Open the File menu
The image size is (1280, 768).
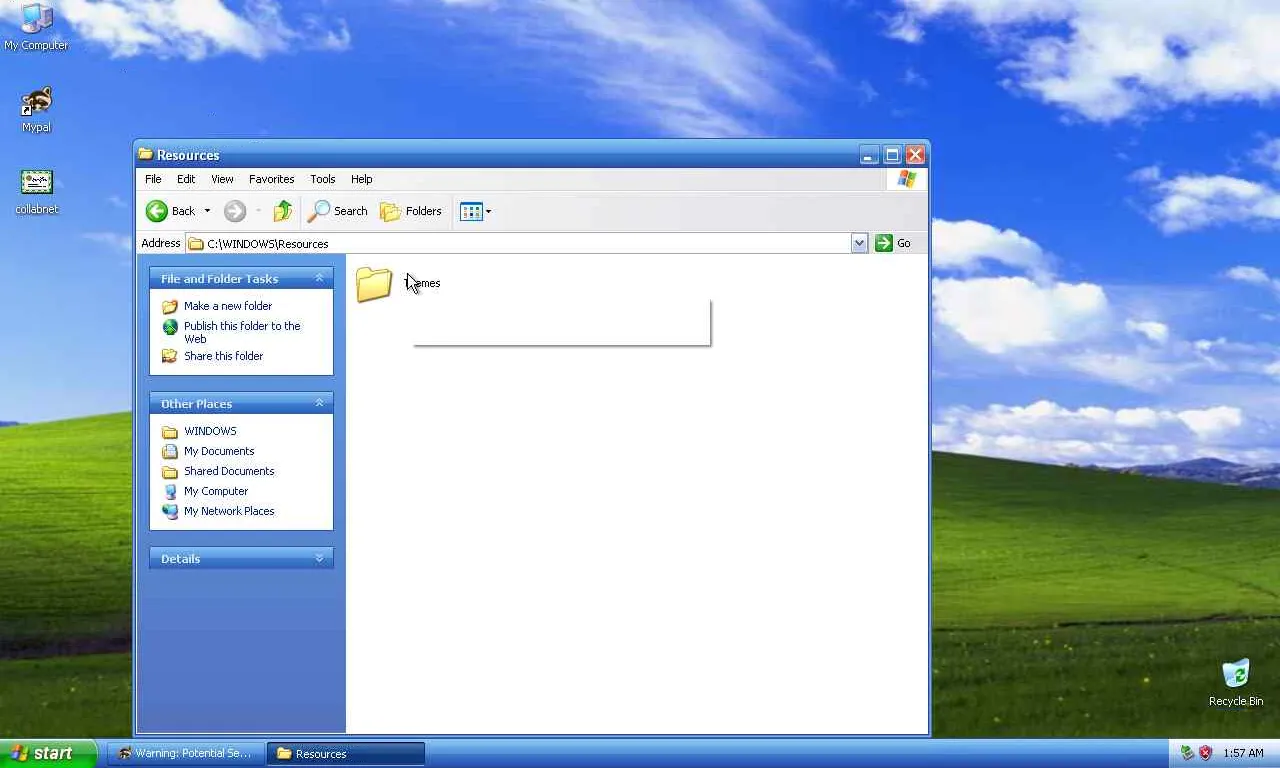coord(153,179)
